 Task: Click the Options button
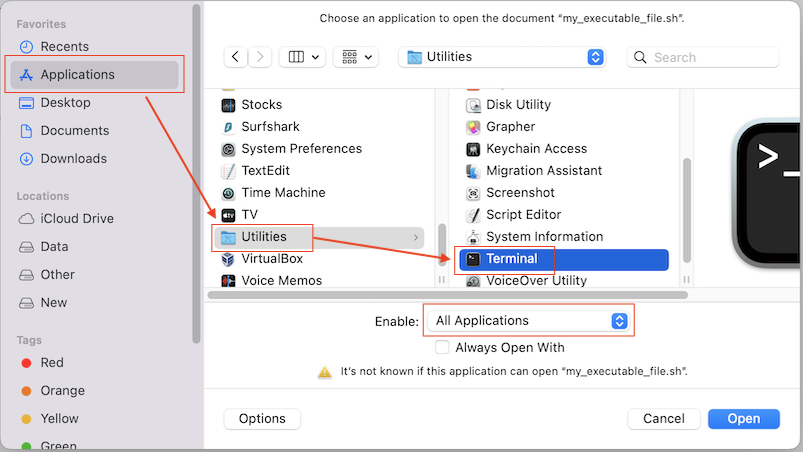coord(262,419)
